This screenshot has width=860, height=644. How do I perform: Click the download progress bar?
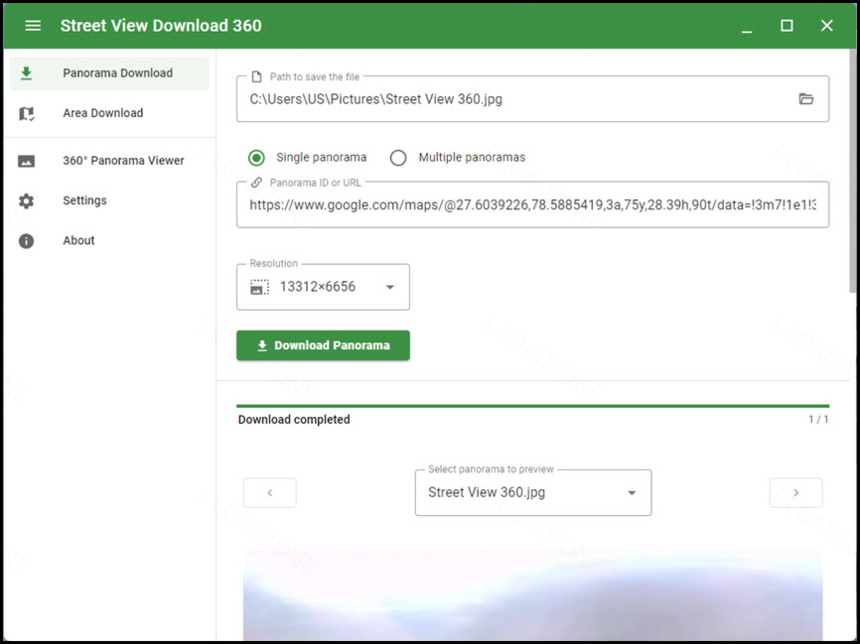pos(533,406)
